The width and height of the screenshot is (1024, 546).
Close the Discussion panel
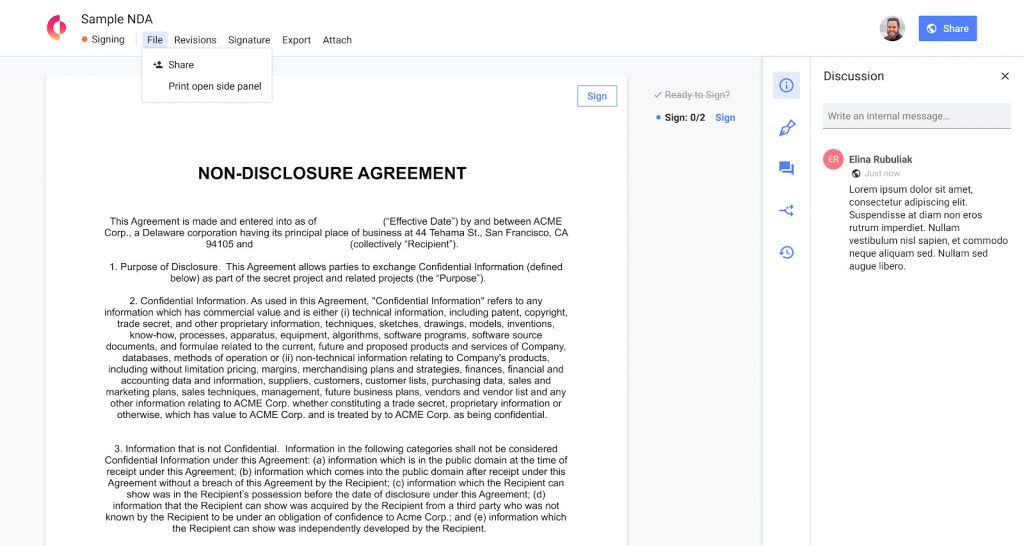pos(1004,76)
